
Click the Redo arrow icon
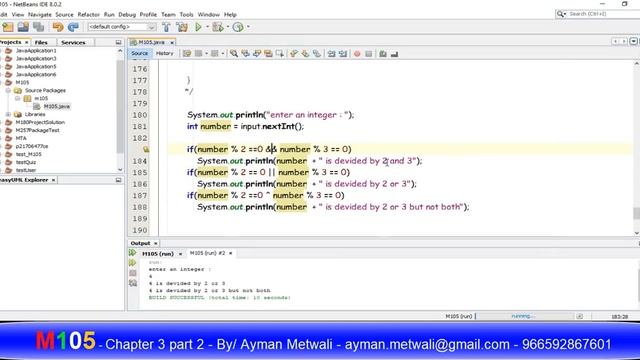(x=73, y=27)
